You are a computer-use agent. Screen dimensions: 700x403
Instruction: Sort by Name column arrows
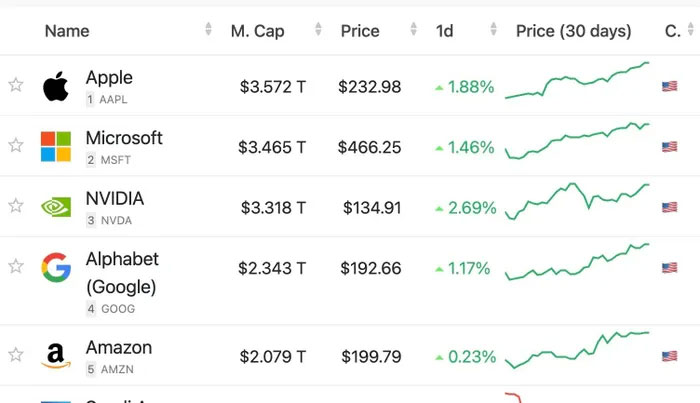pos(208,31)
